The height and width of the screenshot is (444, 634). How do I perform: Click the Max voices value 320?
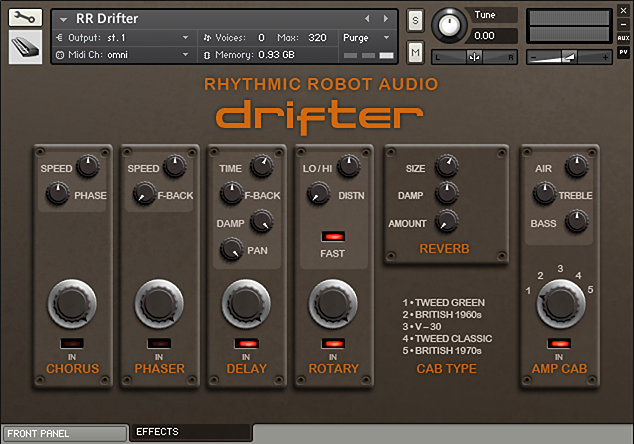[317, 38]
